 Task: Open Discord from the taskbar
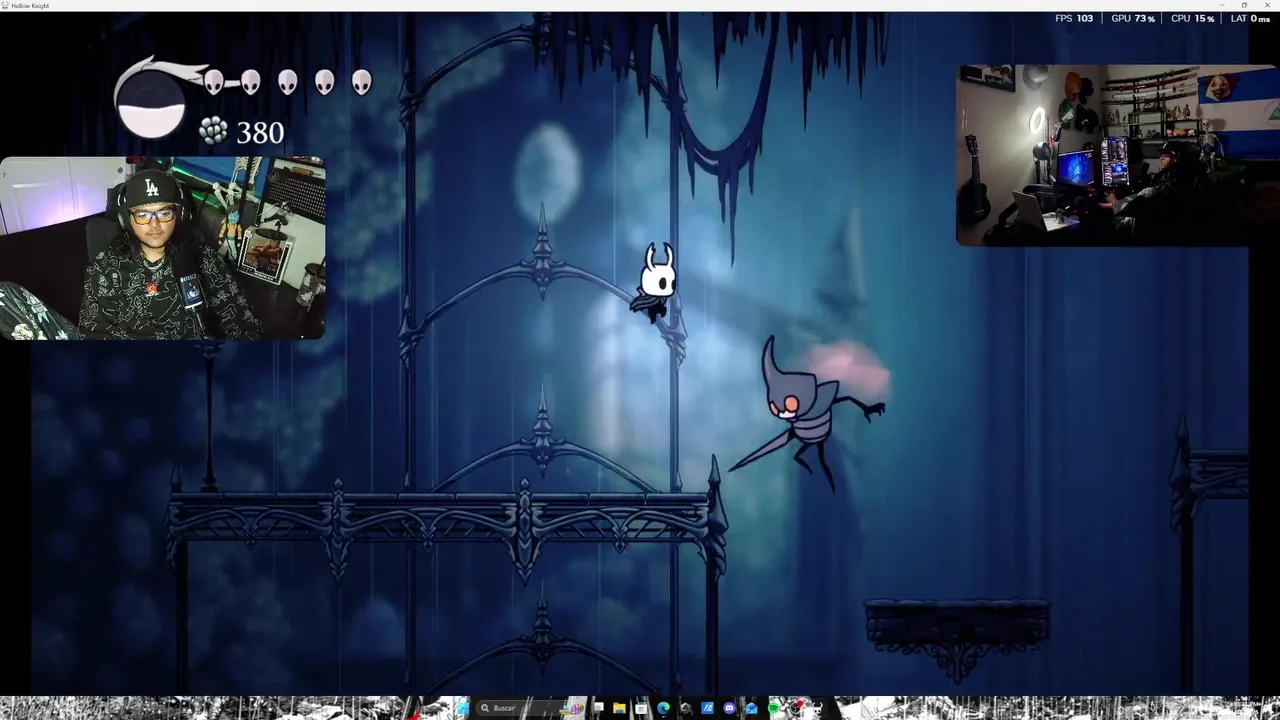coord(729,708)
